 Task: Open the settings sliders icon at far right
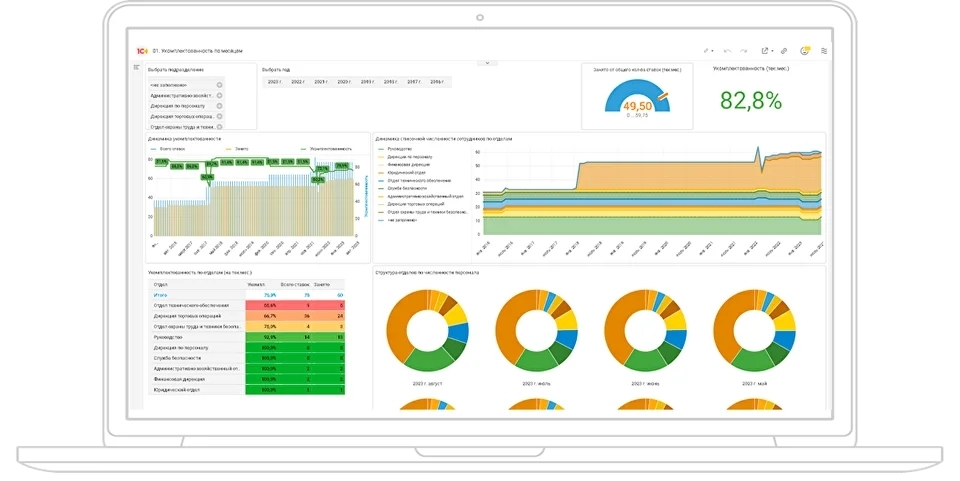tap(824, 50)
